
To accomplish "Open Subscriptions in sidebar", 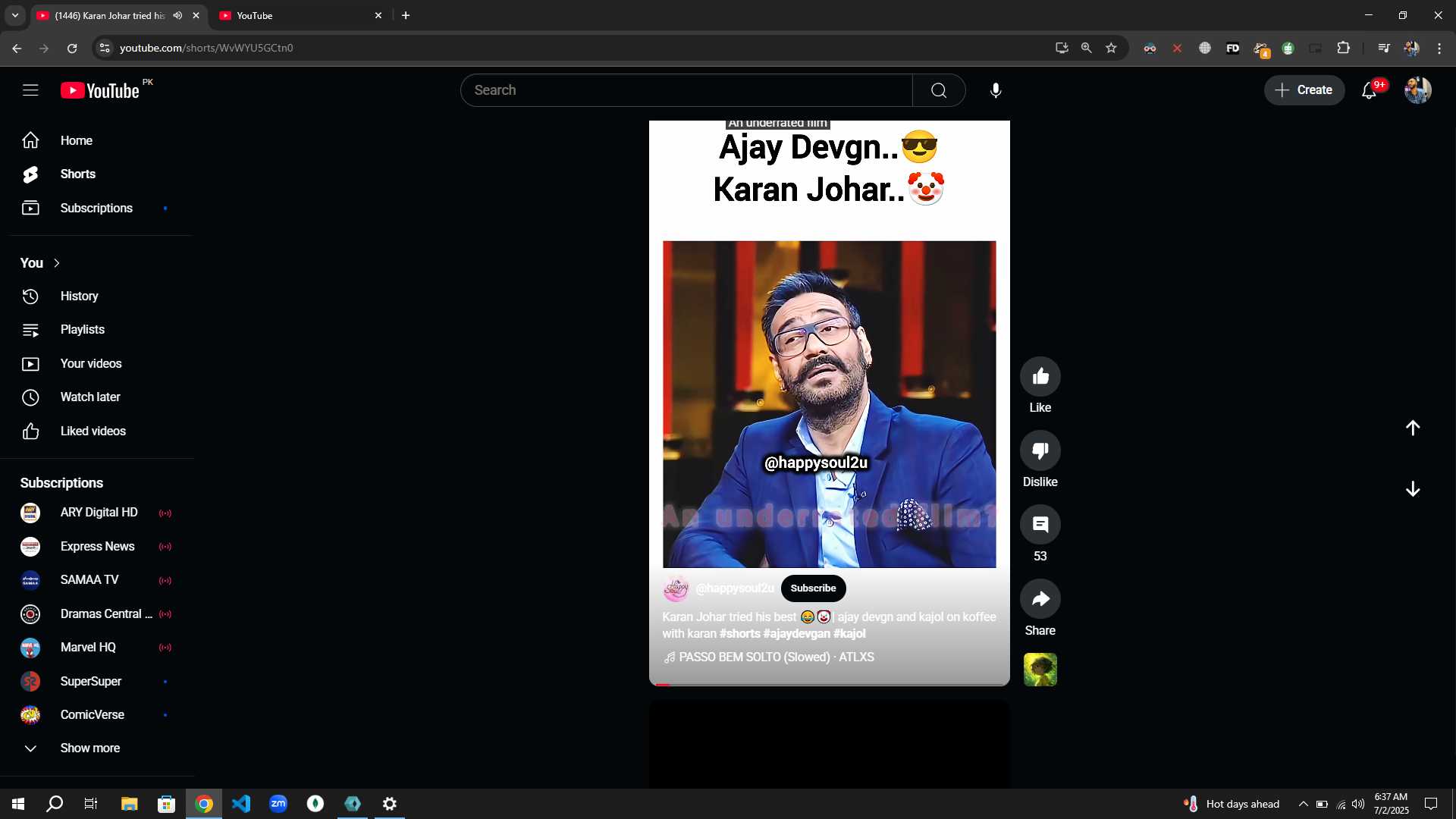I will click(97, 208).
